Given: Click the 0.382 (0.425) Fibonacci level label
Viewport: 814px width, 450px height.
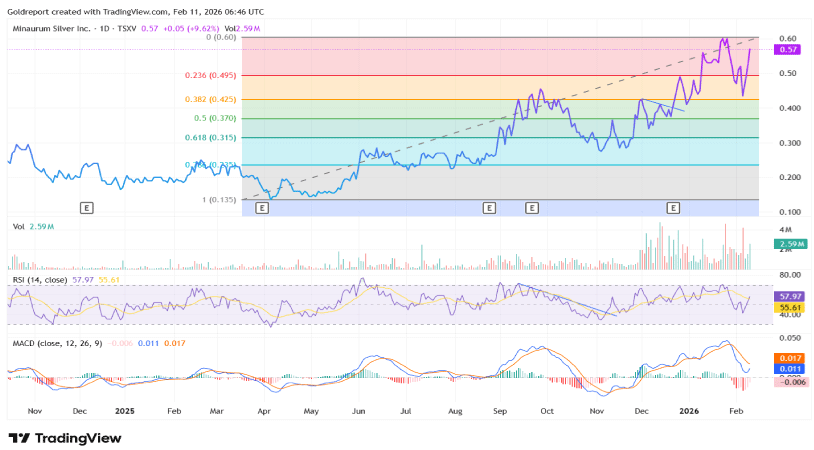Looking at the screenshot, I should [x=209, y=99].
